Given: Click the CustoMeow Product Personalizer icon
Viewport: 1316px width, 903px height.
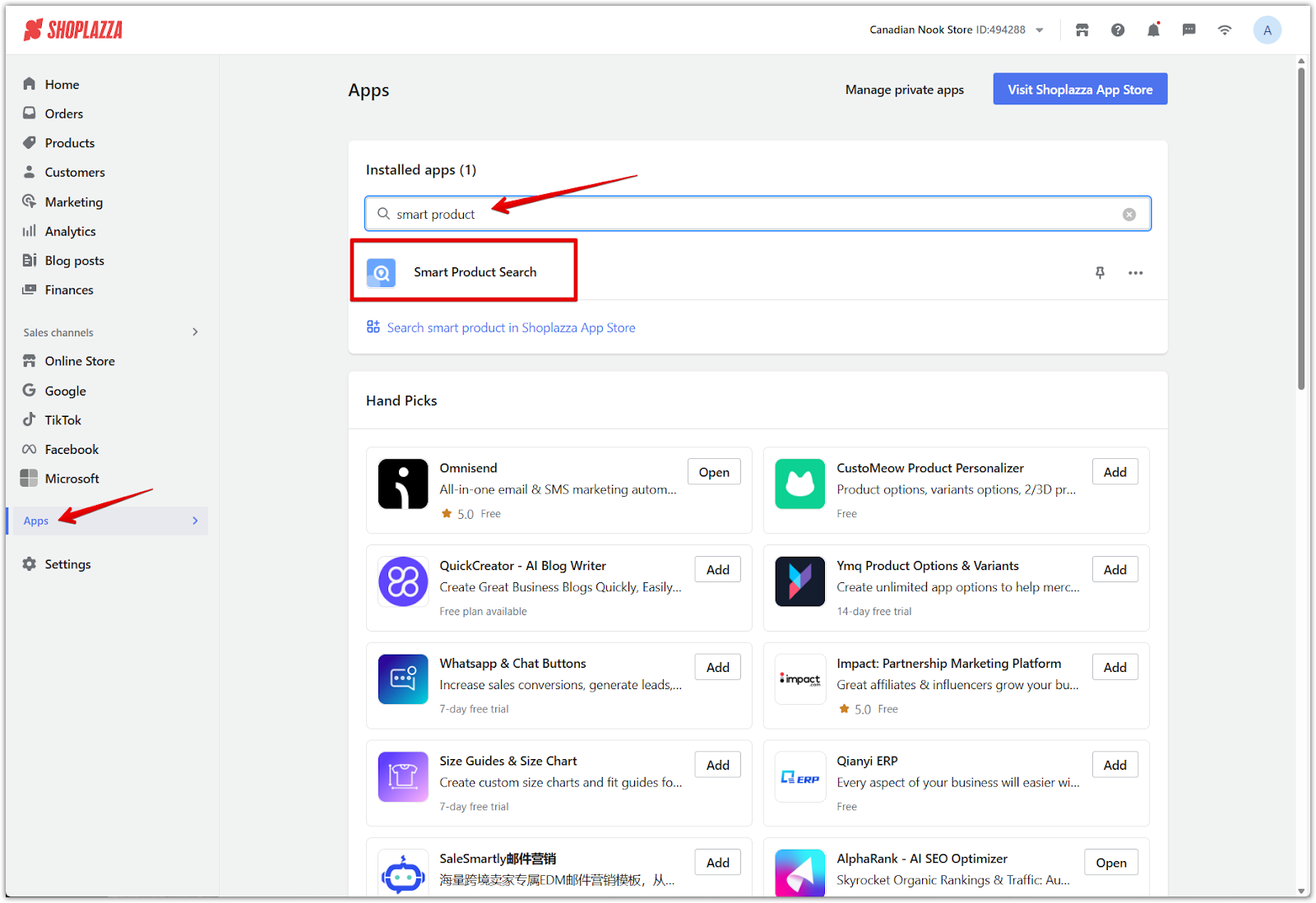Looking at the screenshot, I should point(799,484).
